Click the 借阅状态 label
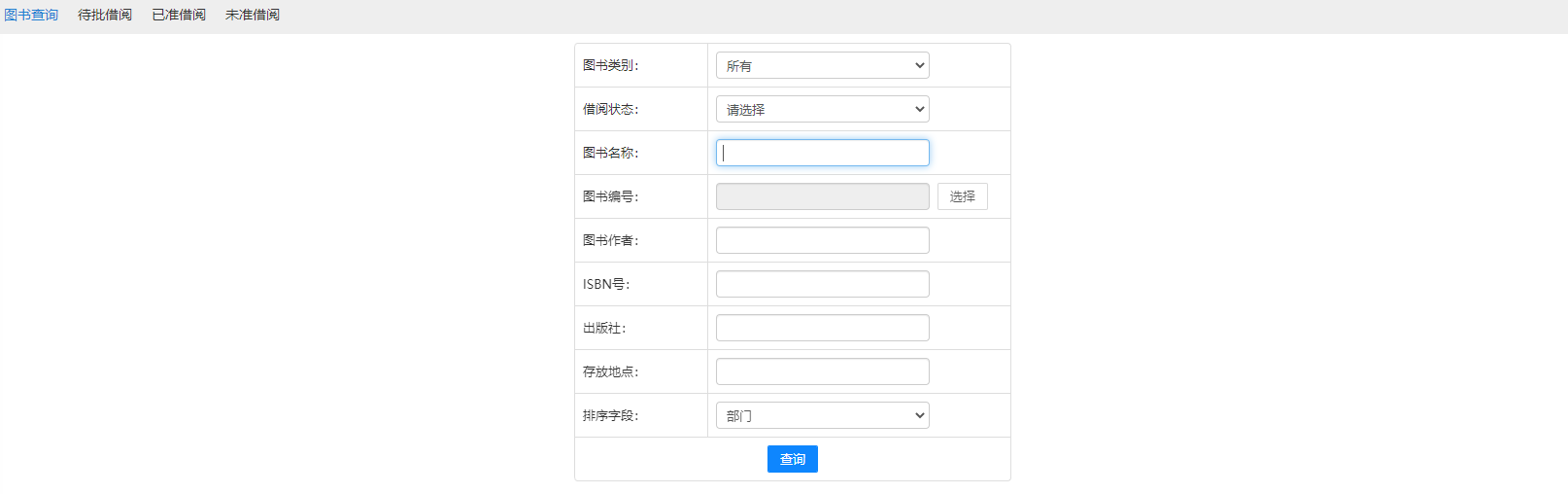 point(610,109)
